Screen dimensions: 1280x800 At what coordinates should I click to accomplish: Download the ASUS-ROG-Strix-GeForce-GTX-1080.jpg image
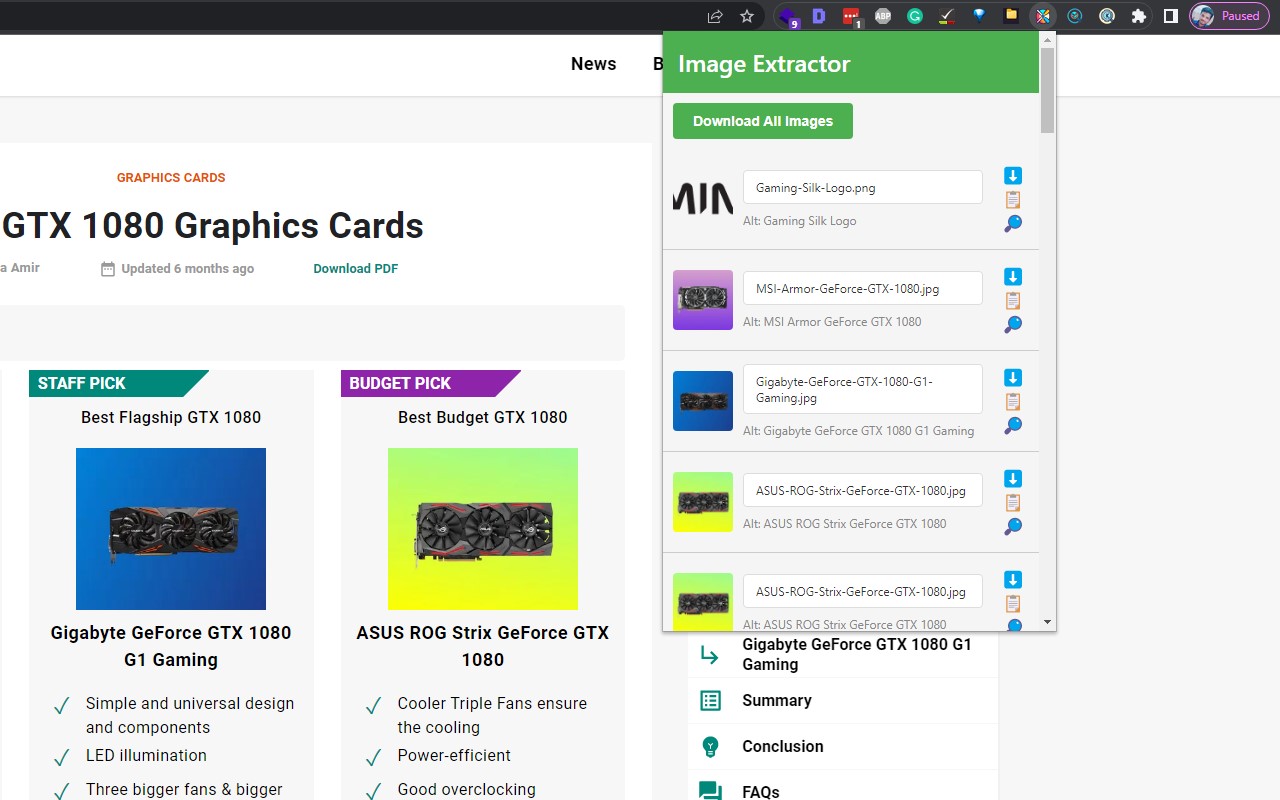(x=1012, y=478)
